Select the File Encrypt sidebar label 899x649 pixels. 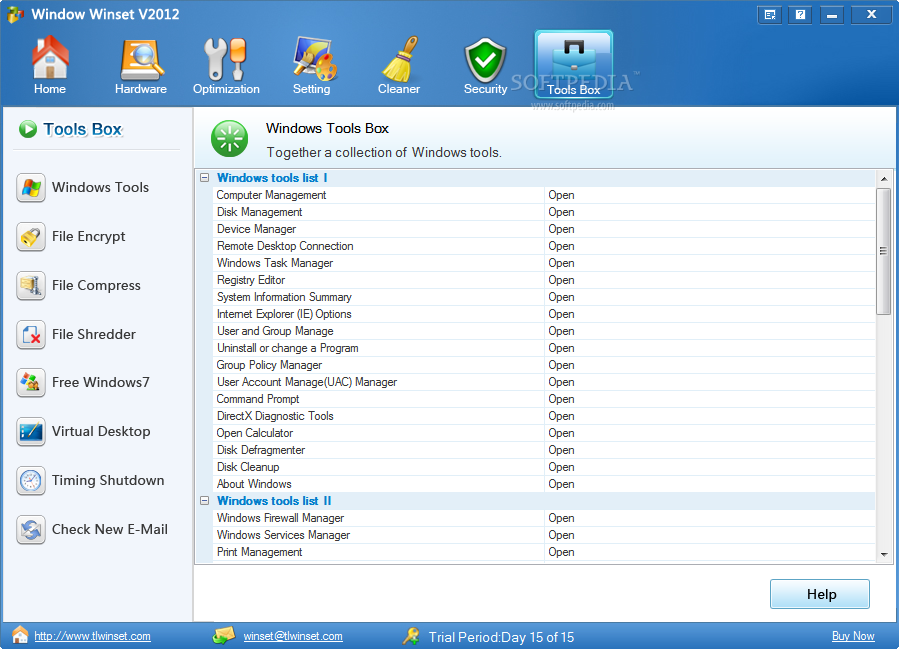(88, 237)
